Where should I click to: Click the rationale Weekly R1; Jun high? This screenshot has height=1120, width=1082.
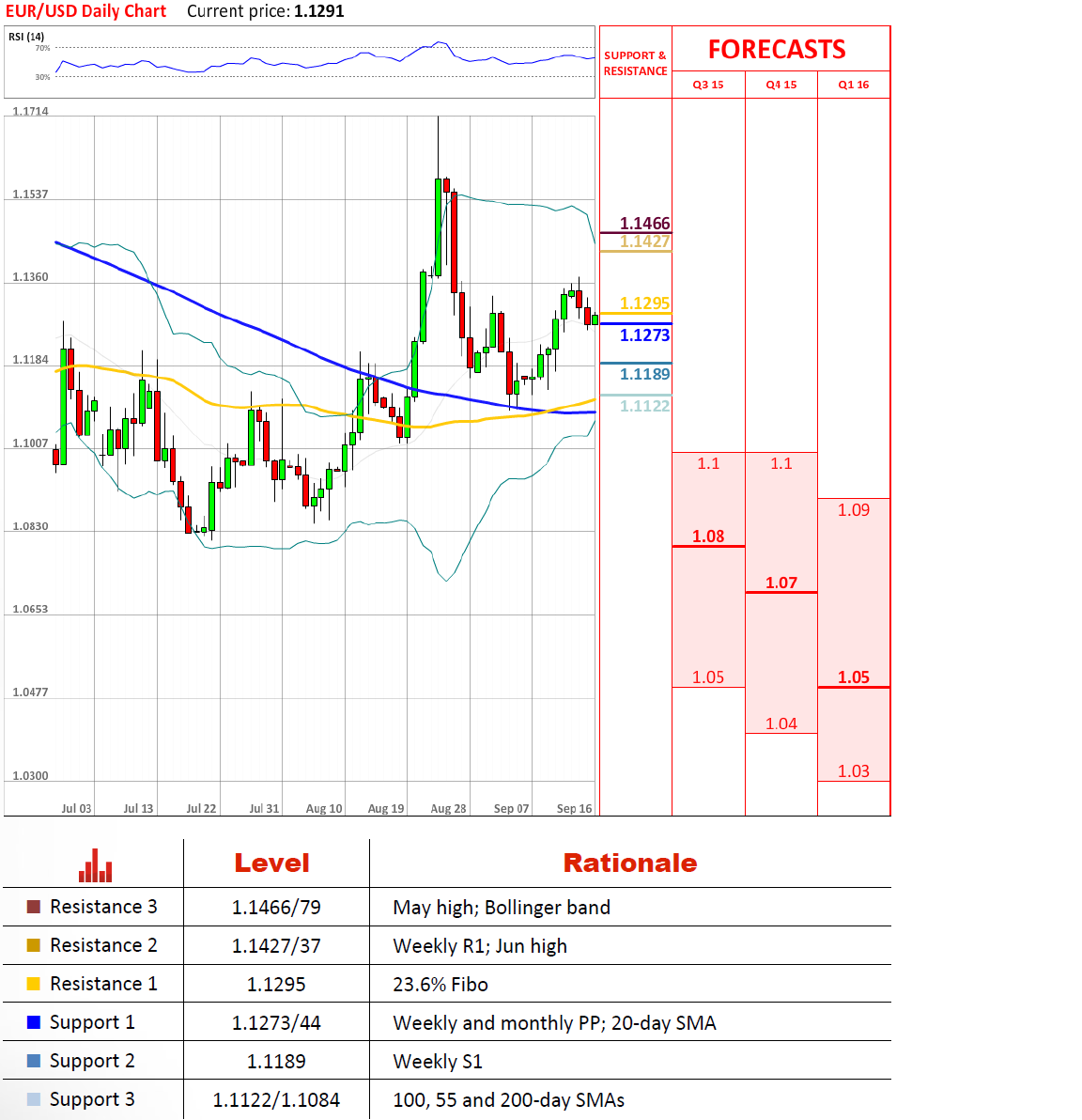pyautogui.click(x=480, y=946)
